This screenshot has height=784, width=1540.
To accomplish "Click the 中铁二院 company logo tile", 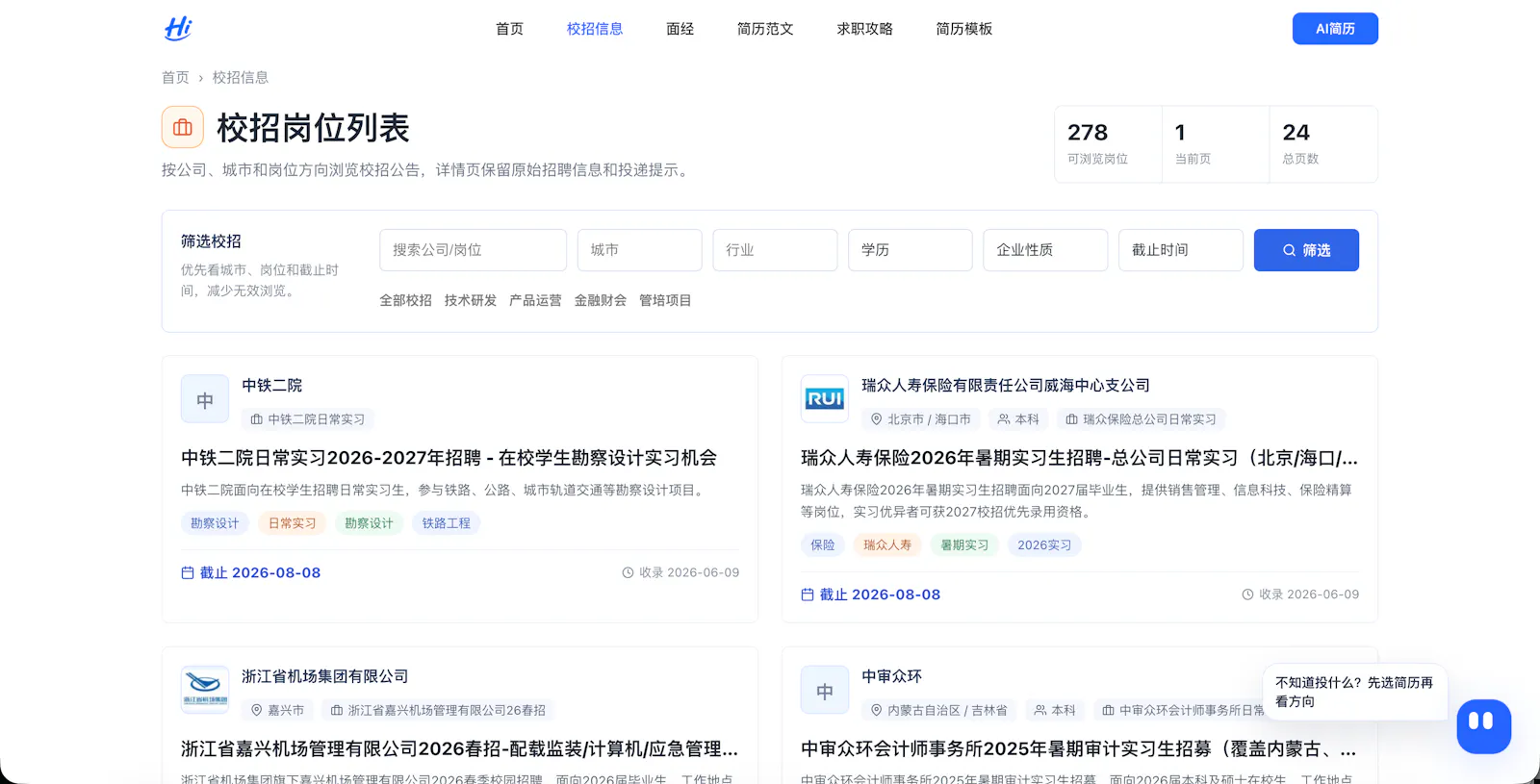I will 205,399.
